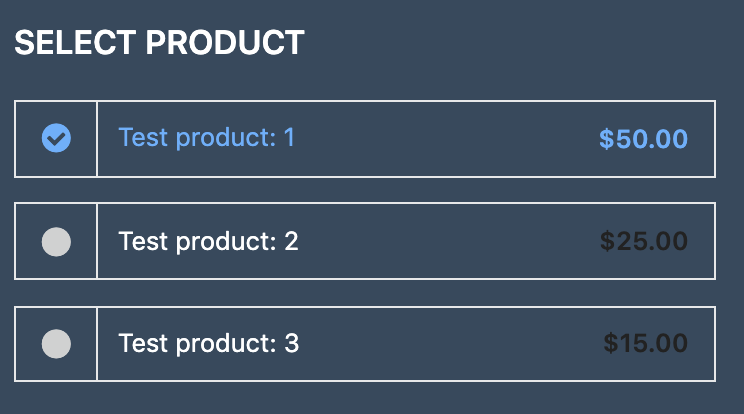
Task: Click the $15.00 price
Action: pyautogui.click(x=645, y=344)
